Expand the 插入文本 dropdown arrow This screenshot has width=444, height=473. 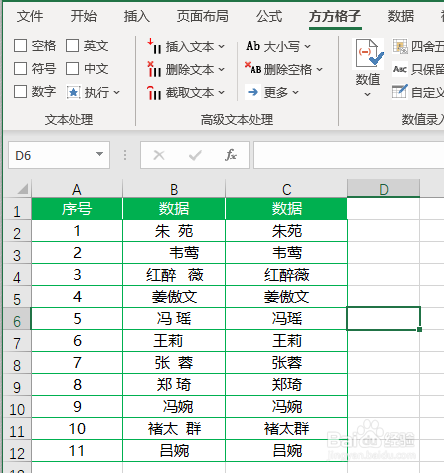tap(222, 46)
